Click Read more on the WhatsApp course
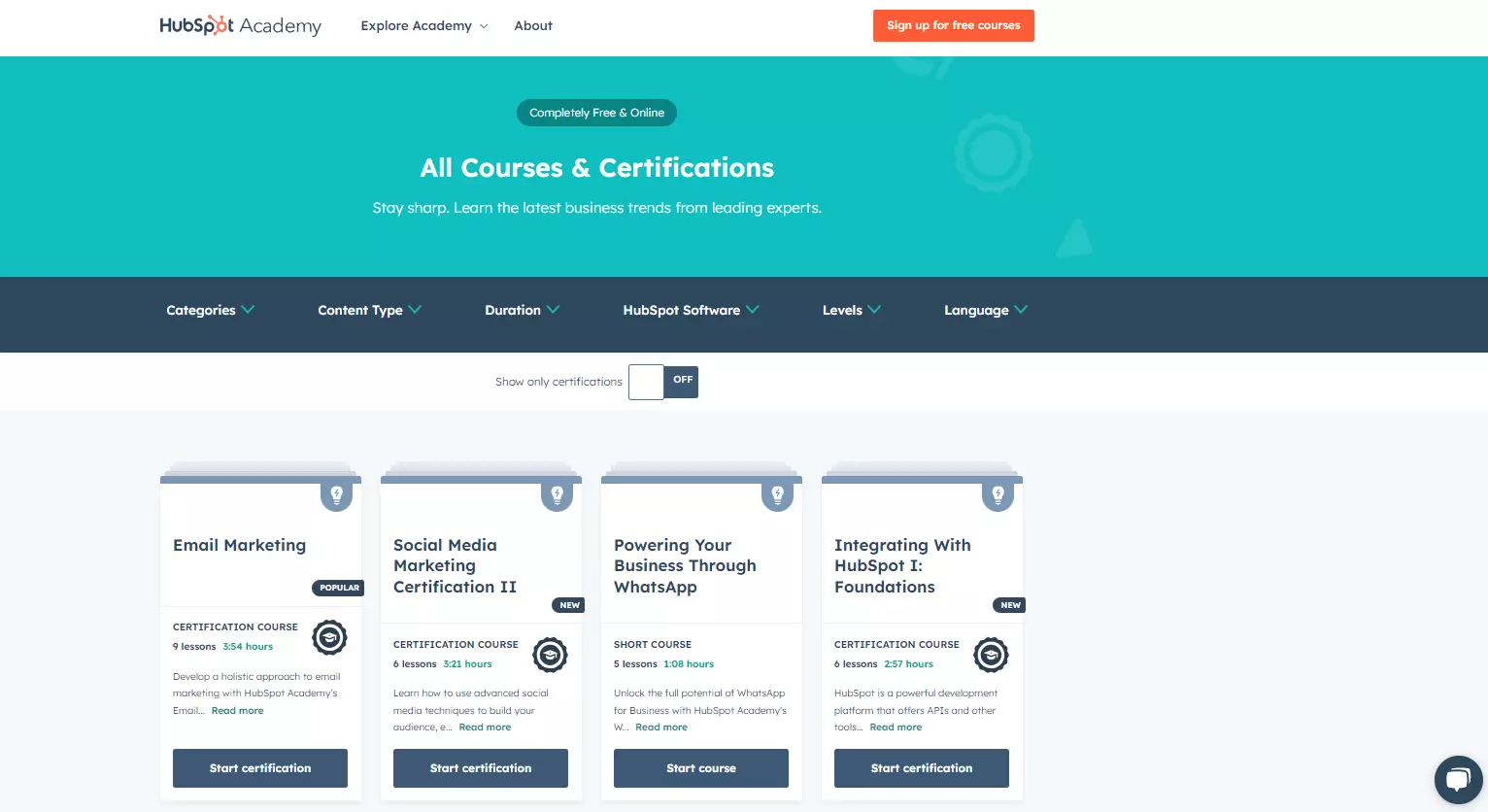Screen dimensions: 1488x812 660,727
